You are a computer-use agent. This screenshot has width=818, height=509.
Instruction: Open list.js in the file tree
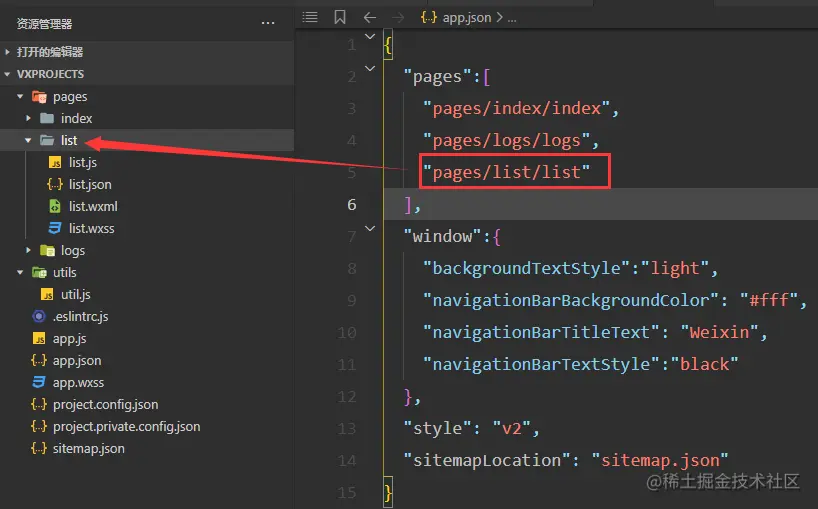pos(83,163)
